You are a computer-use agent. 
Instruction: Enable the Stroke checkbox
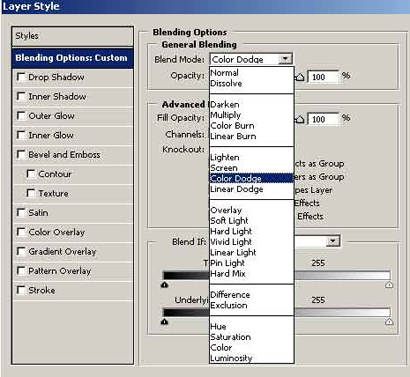pyautogui.click(x=21, y=290)
